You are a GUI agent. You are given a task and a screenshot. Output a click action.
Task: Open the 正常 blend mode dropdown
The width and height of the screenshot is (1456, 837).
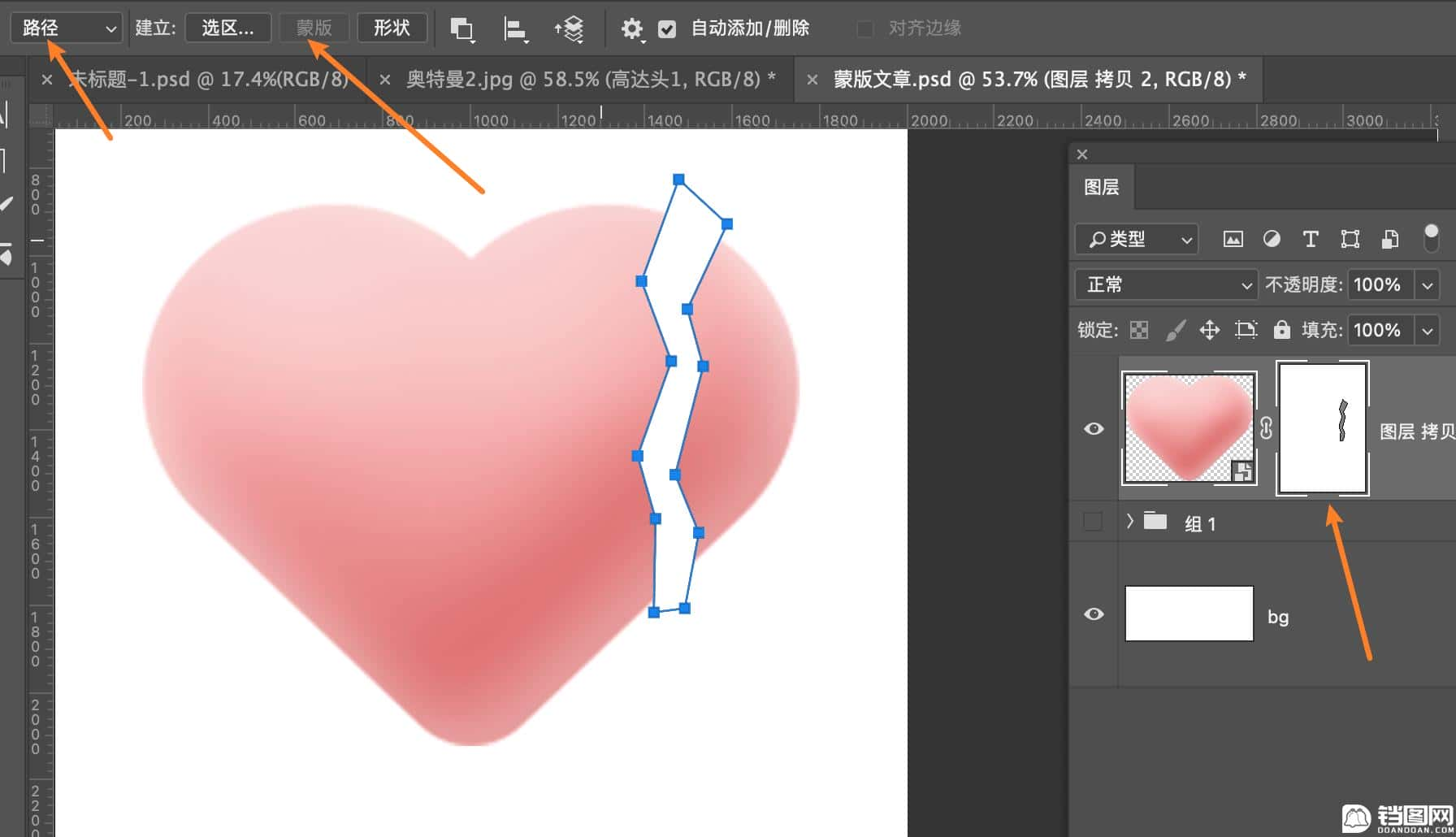(x=1166, y=284)
